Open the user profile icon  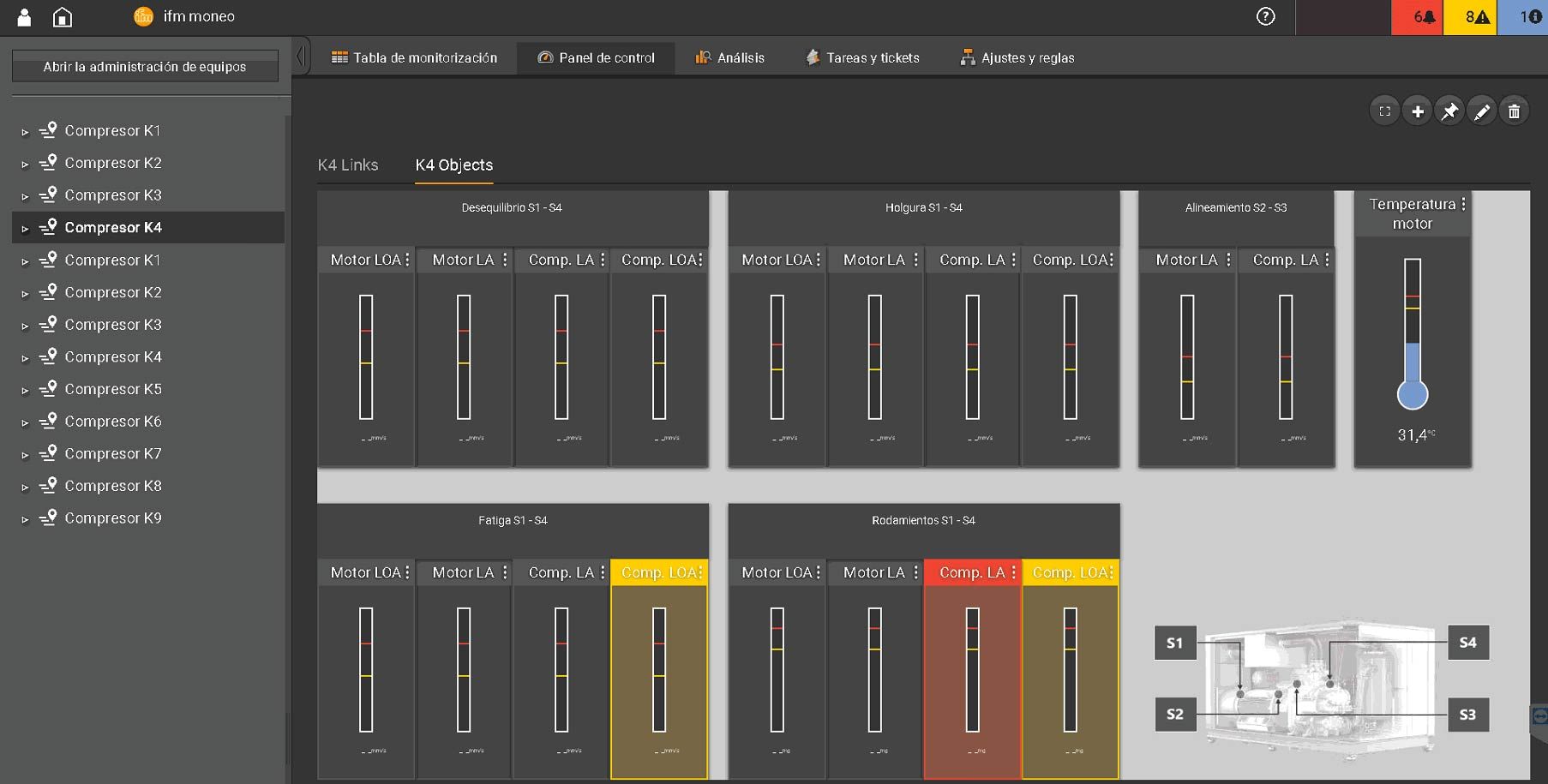[x=24, y=17]
